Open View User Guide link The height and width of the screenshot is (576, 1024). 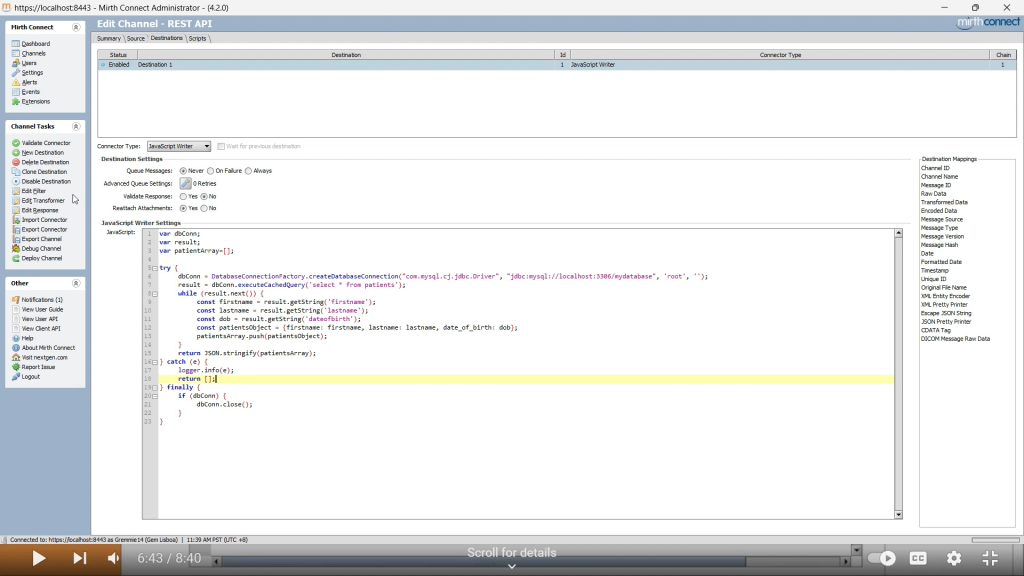[42, 310]
